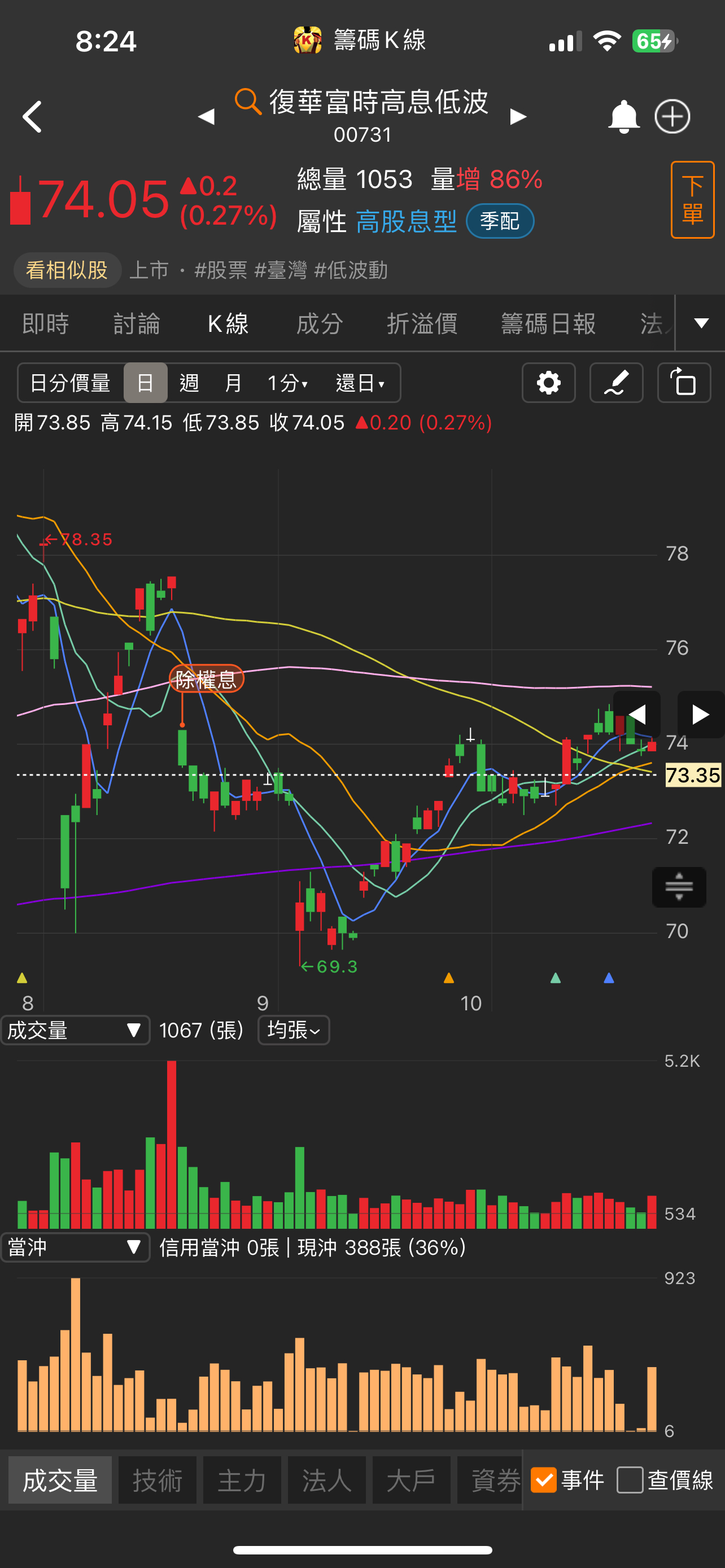This screenshot has height=1568, width=725.
Task: Select the 週 weekly period toggle
Action: (x=189, y=383)
